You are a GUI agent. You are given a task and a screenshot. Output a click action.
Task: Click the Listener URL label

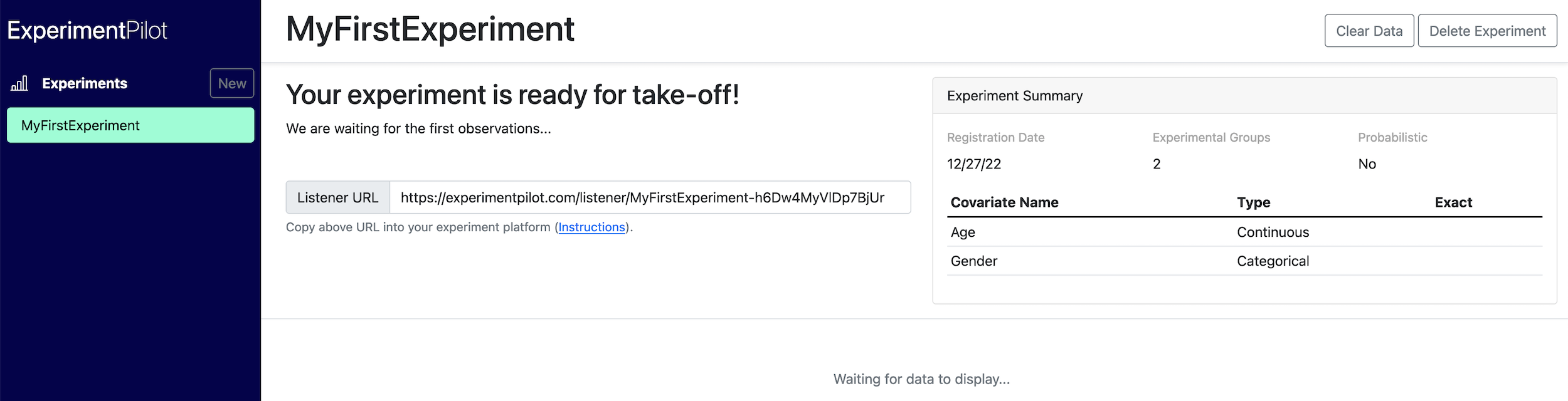click(x=338, y=197)
